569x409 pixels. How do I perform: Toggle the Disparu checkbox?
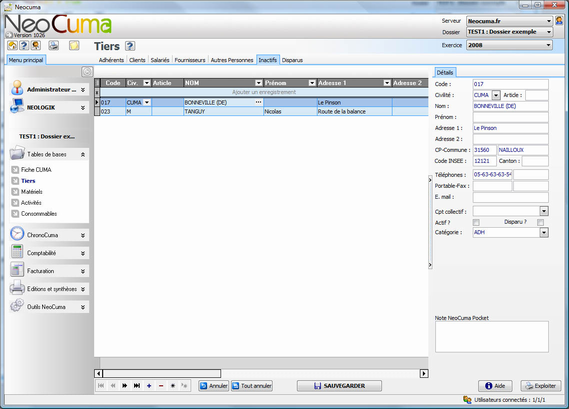540,222
